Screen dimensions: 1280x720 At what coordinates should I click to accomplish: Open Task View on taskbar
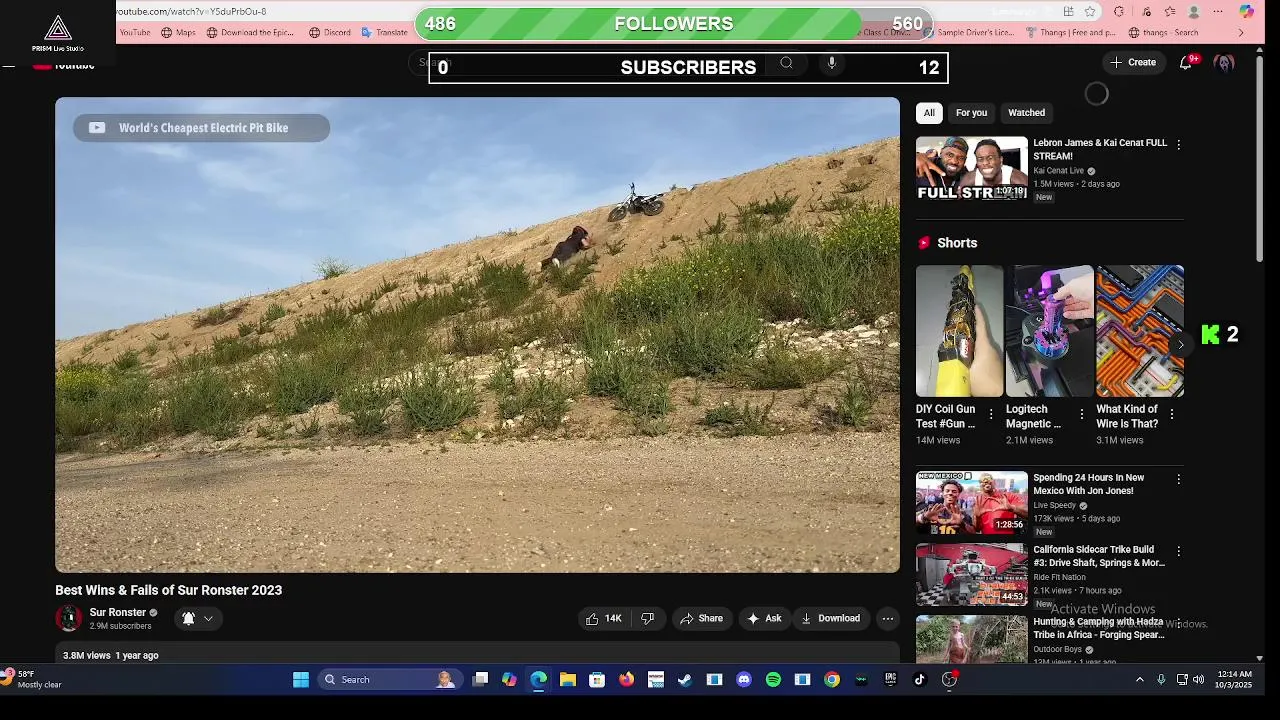(x=480, y=680)
